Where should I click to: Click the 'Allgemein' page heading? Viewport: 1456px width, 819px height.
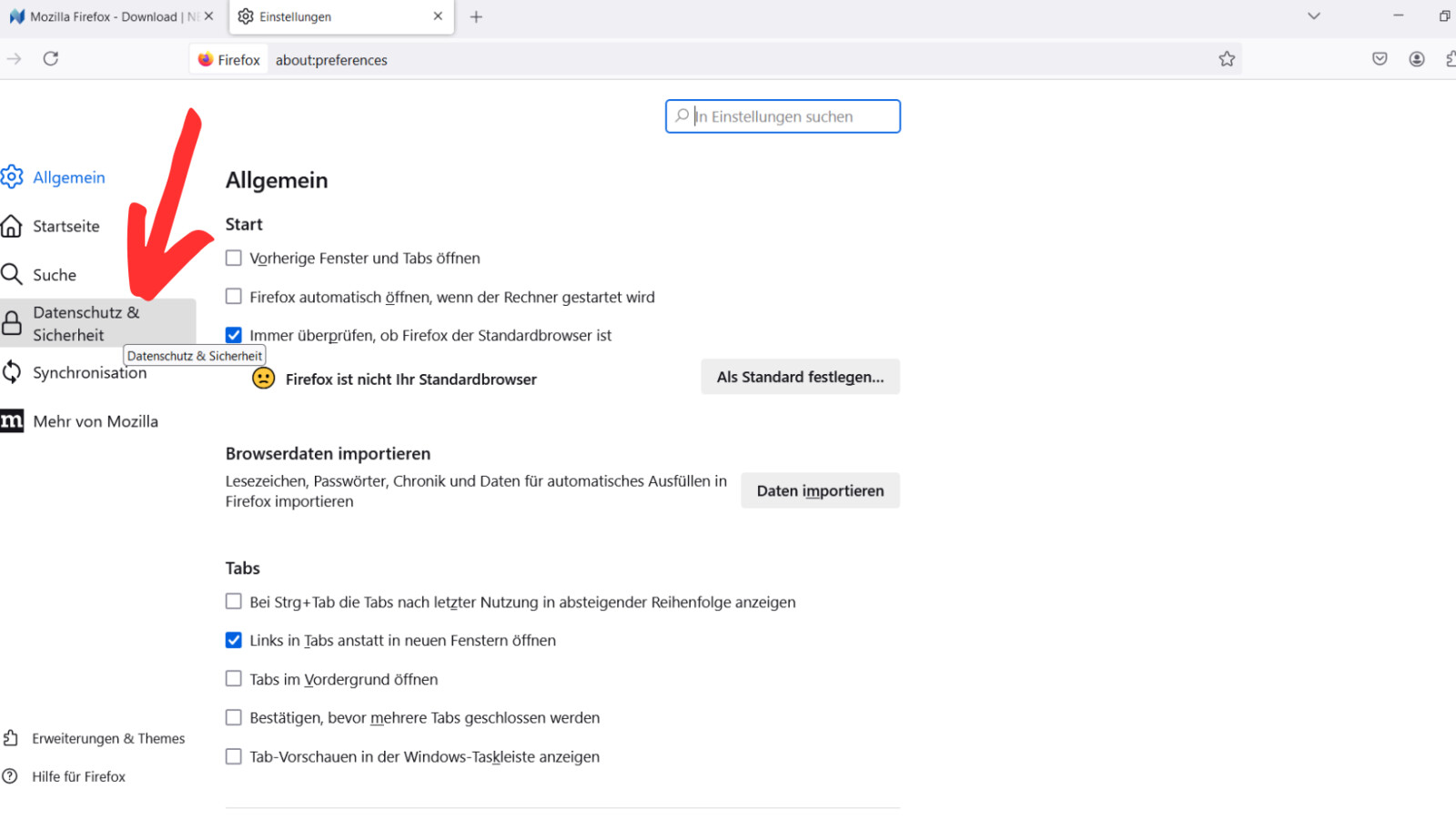click(277, 180)
